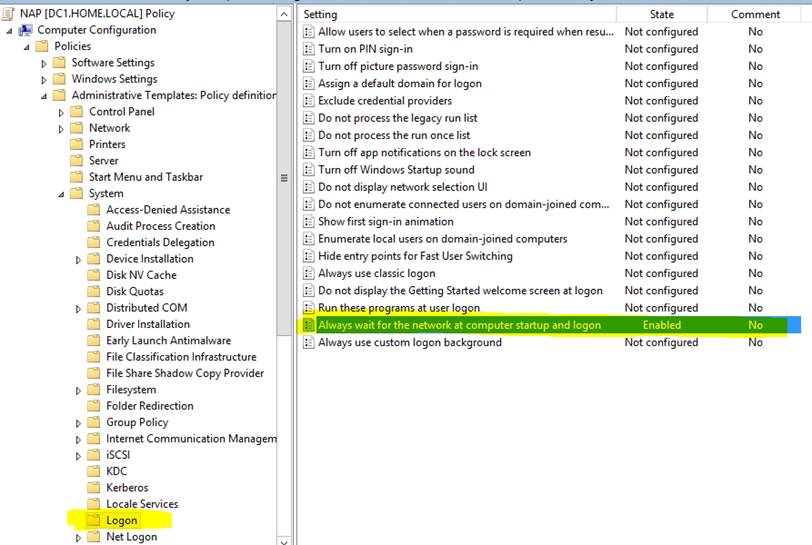Expand the Software Settings node
The width and height of the screenshot is (812, 545).
(44, 64)
